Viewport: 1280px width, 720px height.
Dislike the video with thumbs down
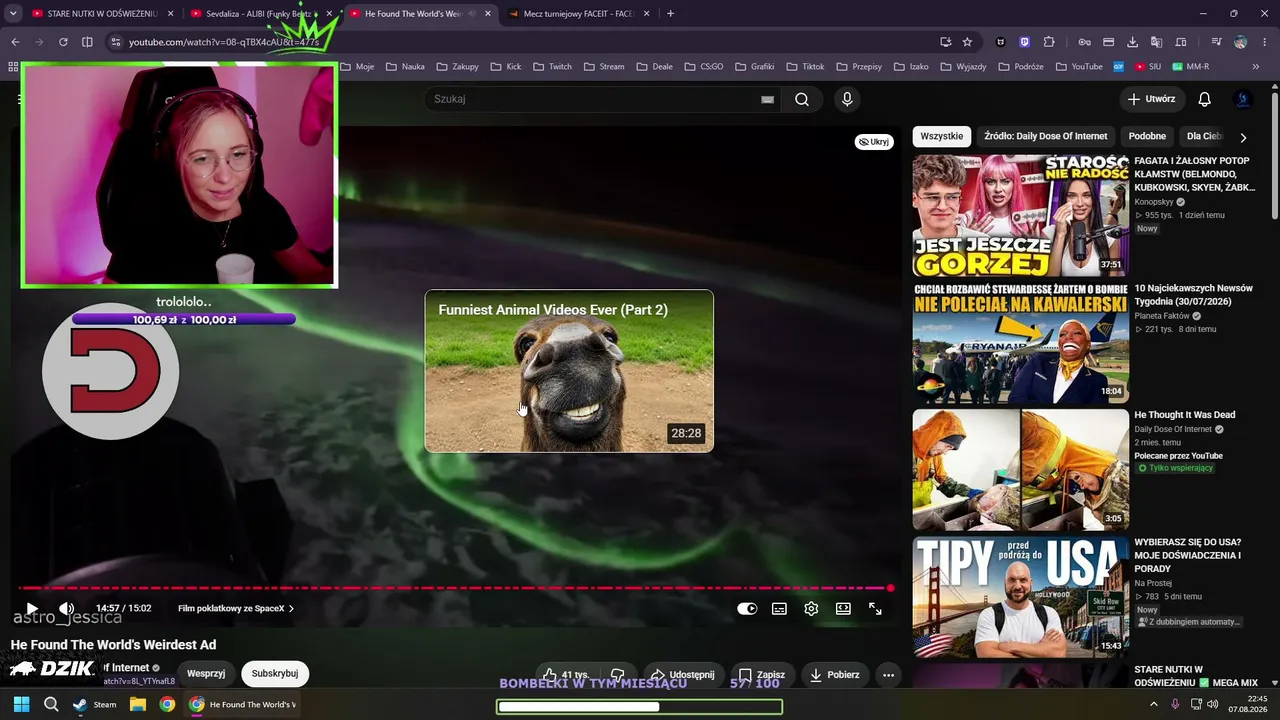[617, 675]
